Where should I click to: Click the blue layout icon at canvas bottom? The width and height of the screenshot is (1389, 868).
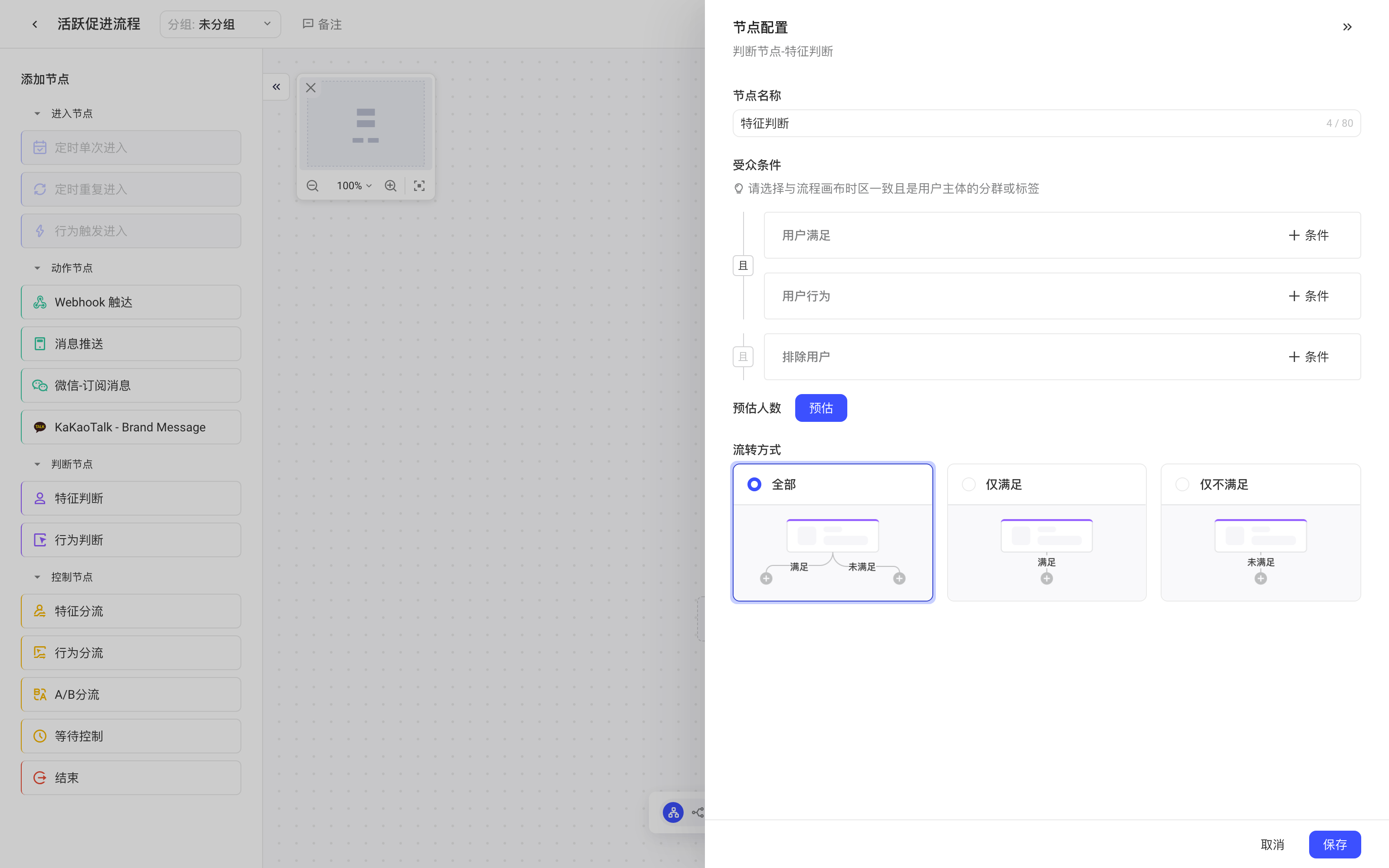pyautogui.click(x=673, y=812)
